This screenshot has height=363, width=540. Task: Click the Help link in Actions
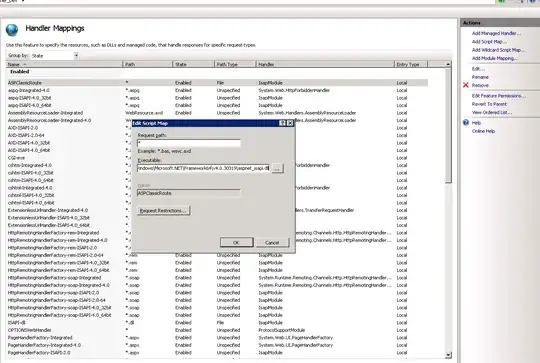(x=476, y=123)
